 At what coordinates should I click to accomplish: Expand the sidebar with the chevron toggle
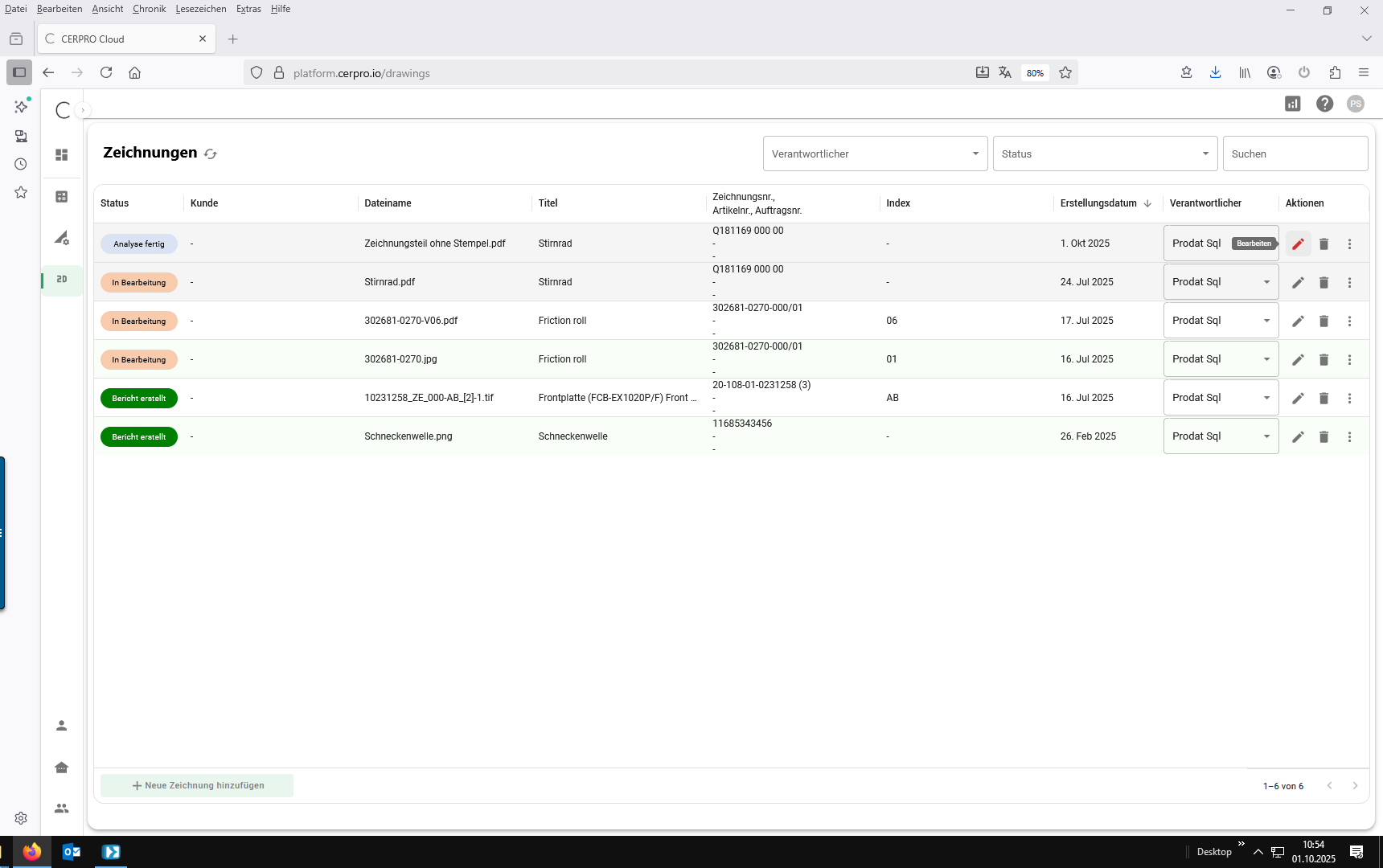tap(83, 110)
